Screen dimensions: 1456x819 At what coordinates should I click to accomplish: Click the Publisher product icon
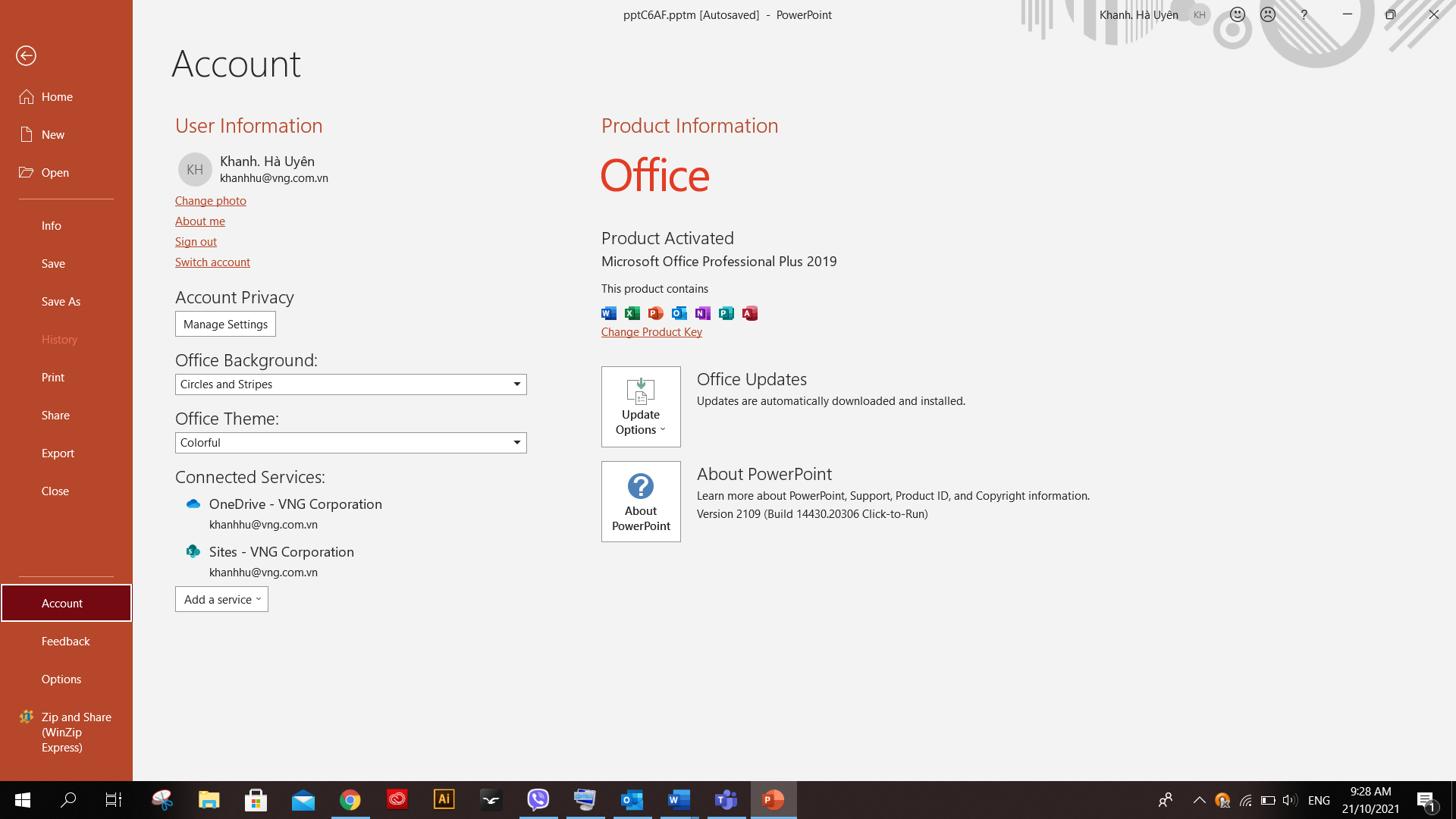[x=726, y=313]
